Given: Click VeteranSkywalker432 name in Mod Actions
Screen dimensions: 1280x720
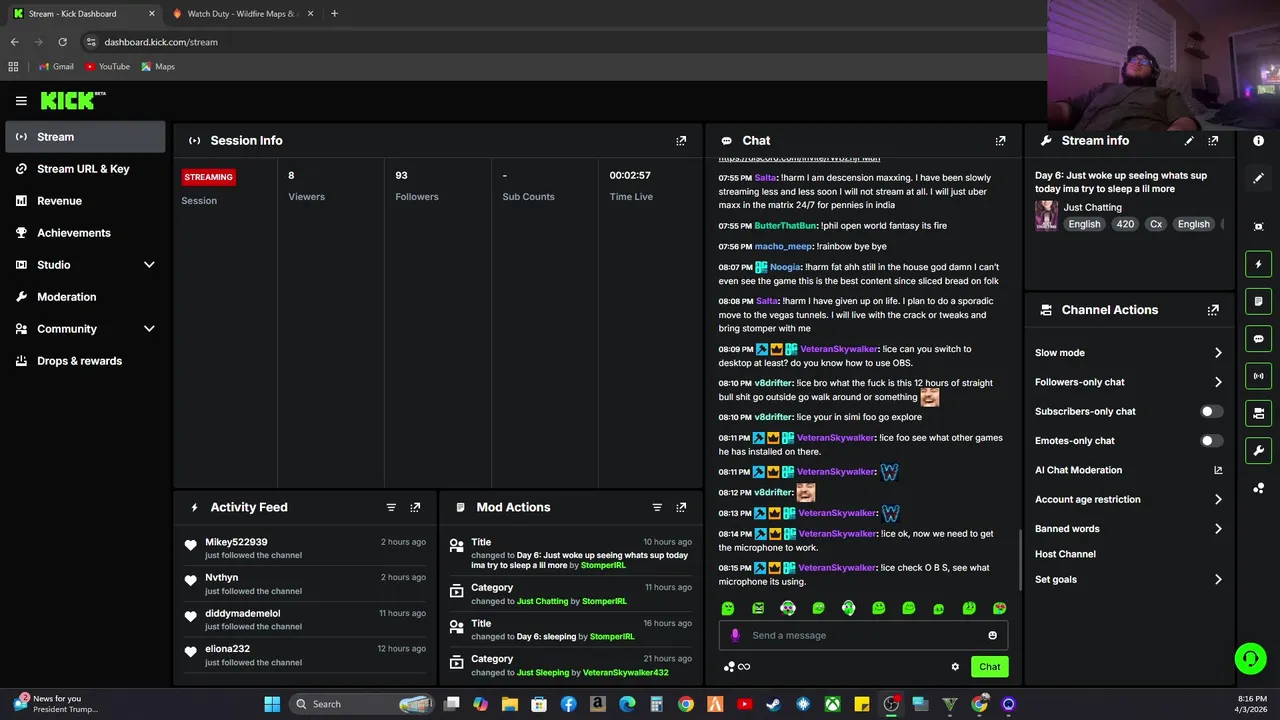Looking at the screenshot, I should (x=625, y=673).
